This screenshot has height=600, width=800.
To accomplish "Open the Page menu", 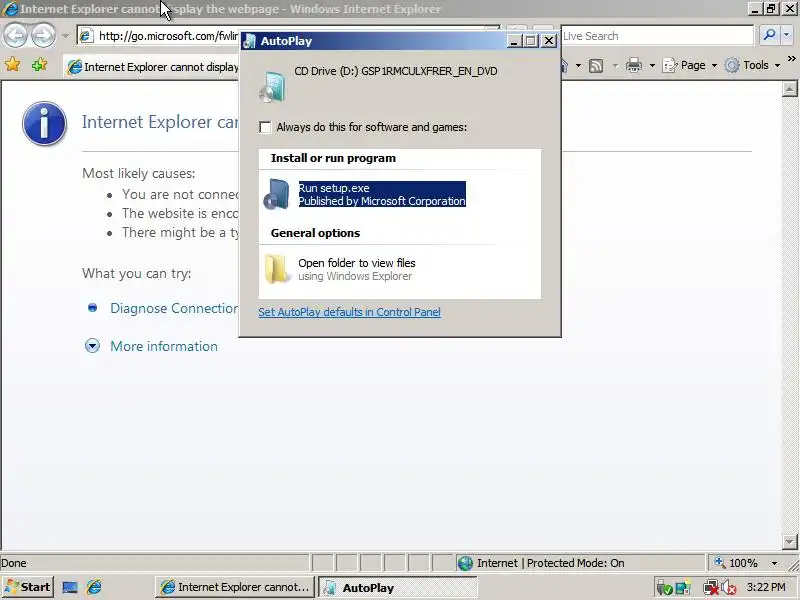I will pos(689,65).
